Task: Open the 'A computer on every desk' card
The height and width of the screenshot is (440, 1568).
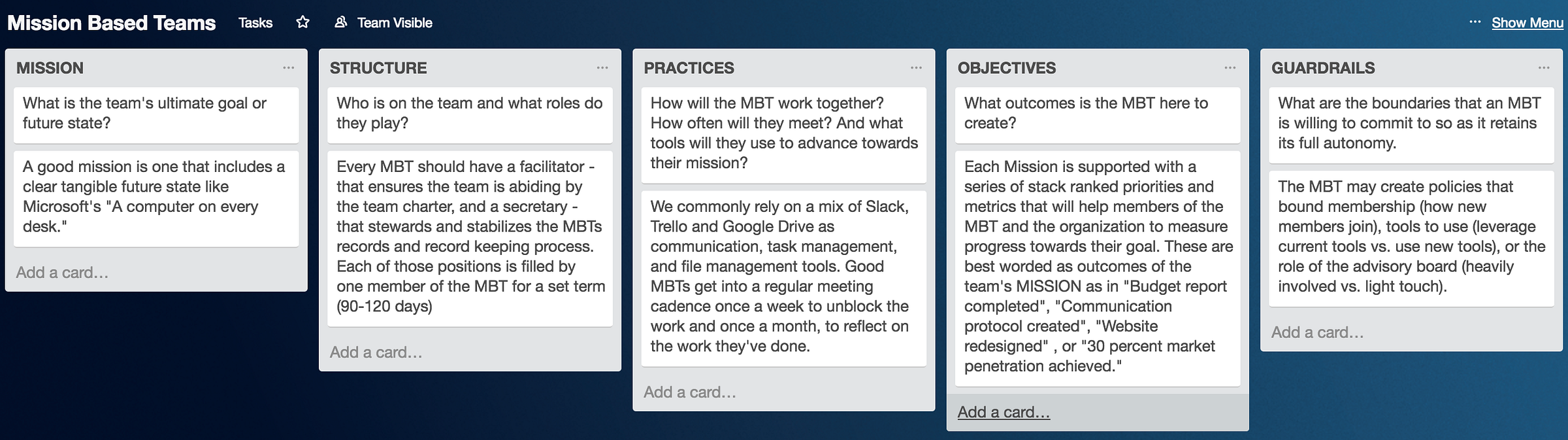Action: click(155, 197)
